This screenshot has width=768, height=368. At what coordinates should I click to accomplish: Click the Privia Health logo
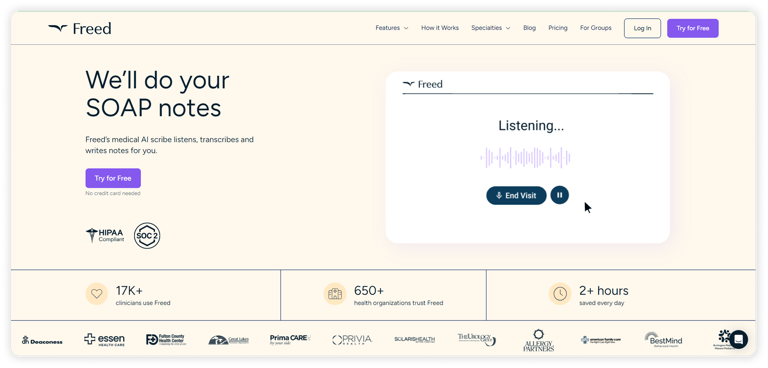pos(352,340)
